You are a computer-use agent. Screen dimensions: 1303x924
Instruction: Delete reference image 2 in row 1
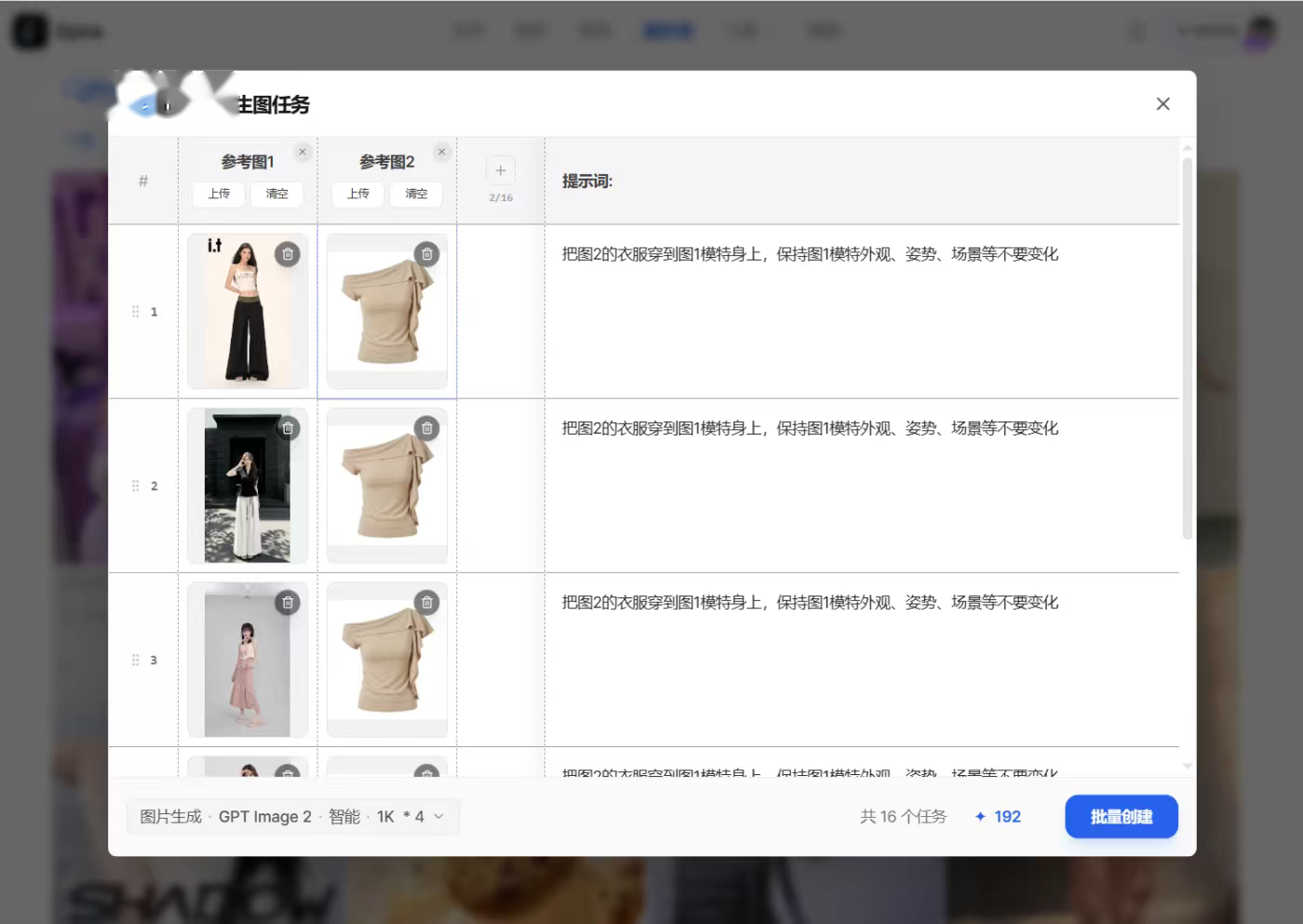pos(427,254)
